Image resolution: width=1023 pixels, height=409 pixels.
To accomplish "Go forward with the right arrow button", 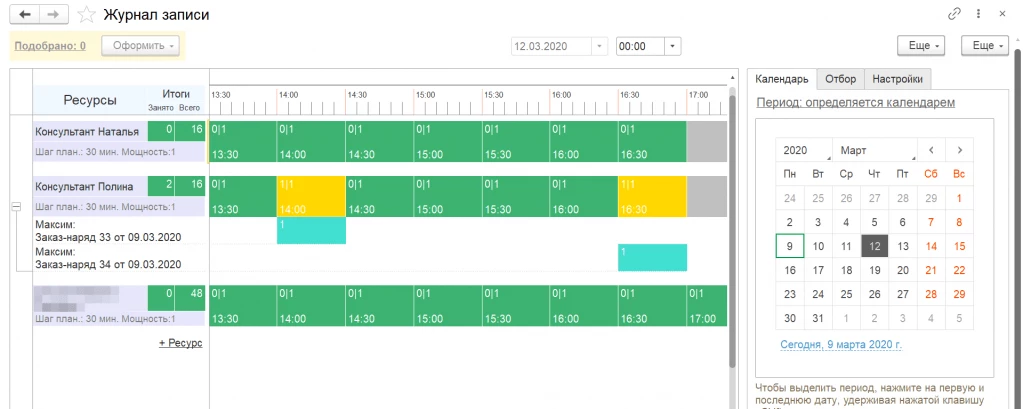I will pos(55,14).
